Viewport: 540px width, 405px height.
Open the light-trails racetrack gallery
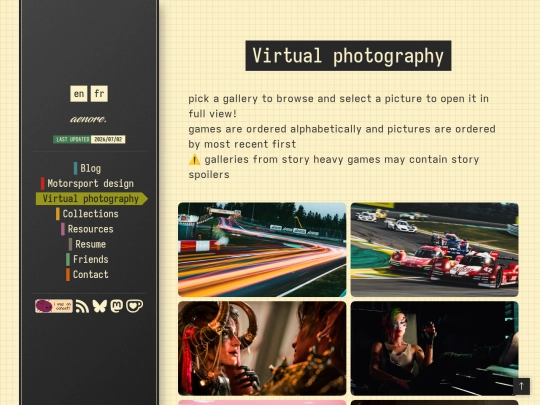[x=262, y=250]
